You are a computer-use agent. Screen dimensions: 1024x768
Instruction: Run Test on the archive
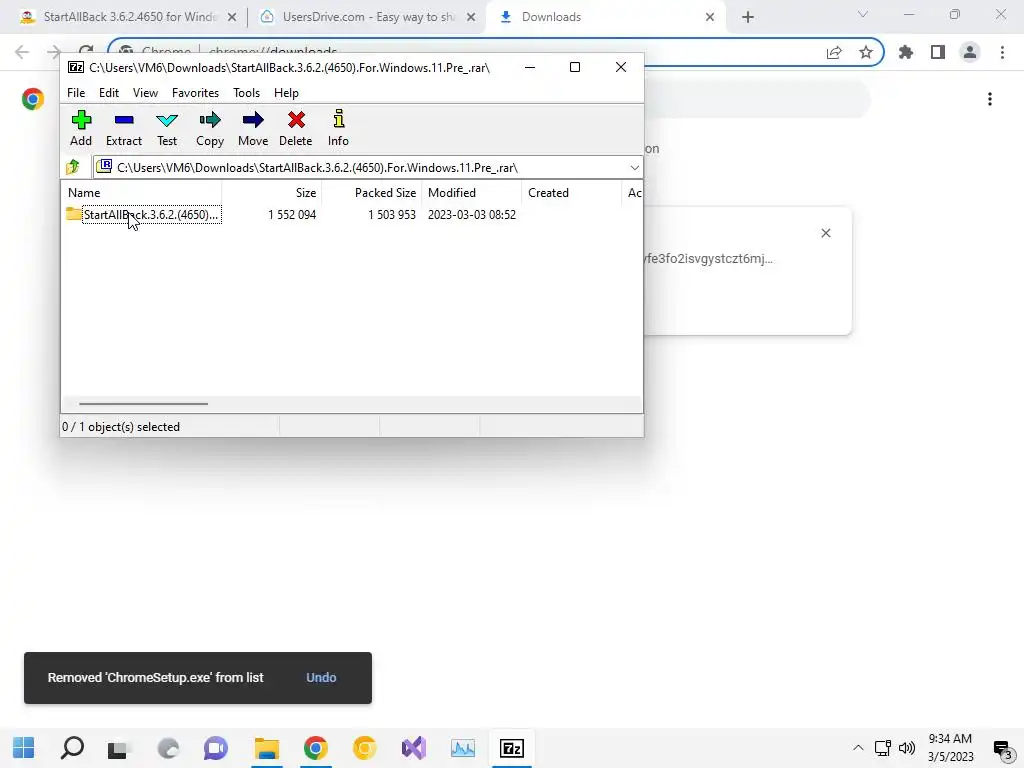(x=167, y=128)
